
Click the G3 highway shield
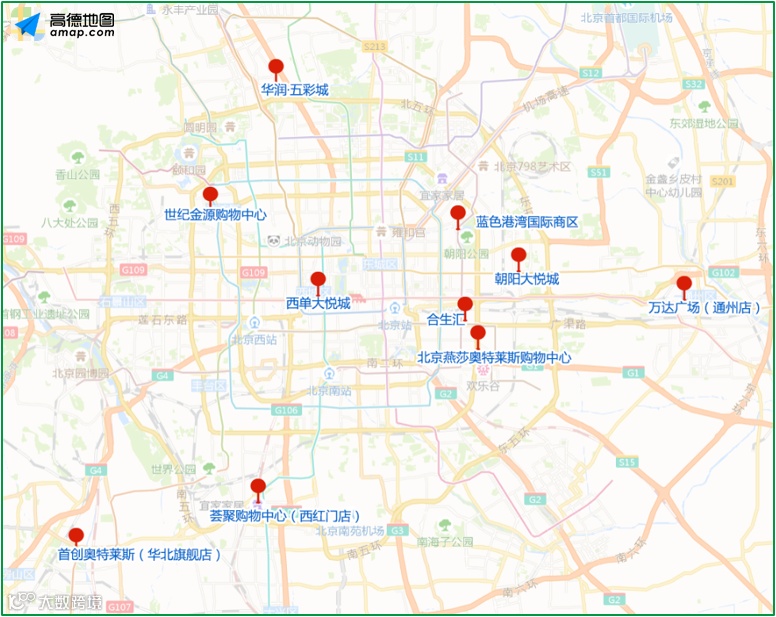tap(398, 530)
